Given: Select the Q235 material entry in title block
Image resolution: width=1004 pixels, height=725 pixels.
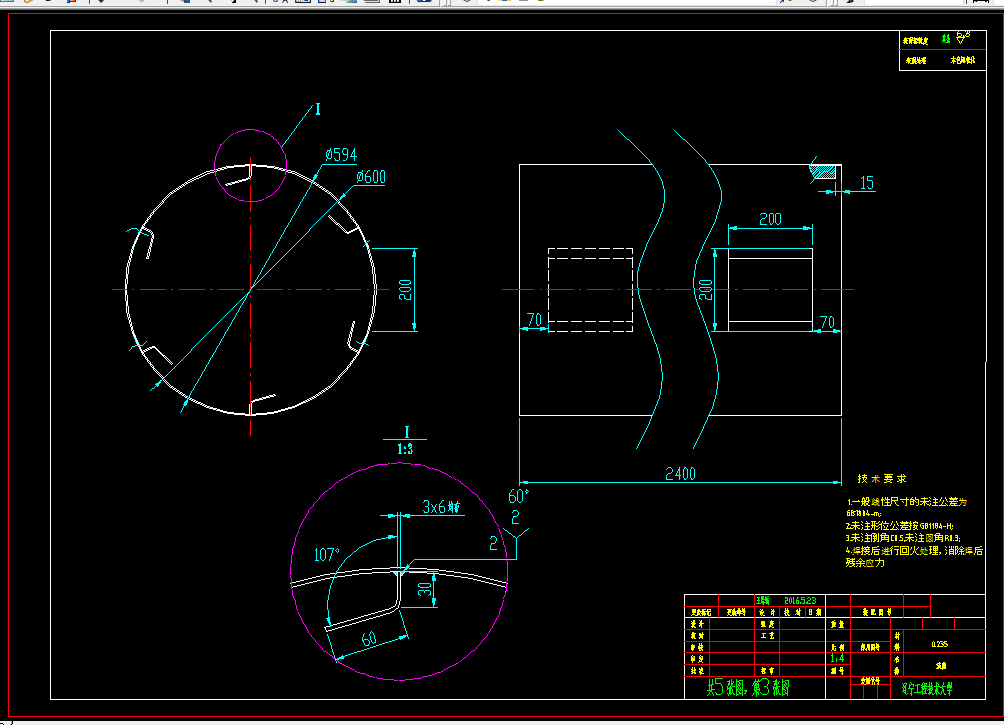Looking at the screenshot, I should pos(939,644).
